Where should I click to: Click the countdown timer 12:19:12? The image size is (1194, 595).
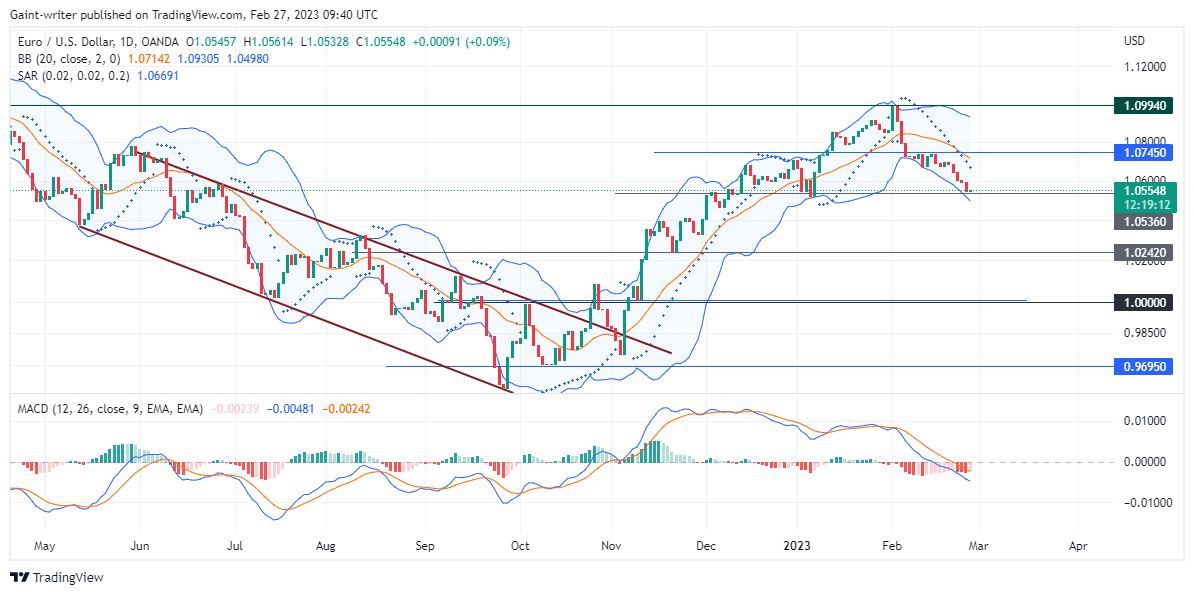1146,204
